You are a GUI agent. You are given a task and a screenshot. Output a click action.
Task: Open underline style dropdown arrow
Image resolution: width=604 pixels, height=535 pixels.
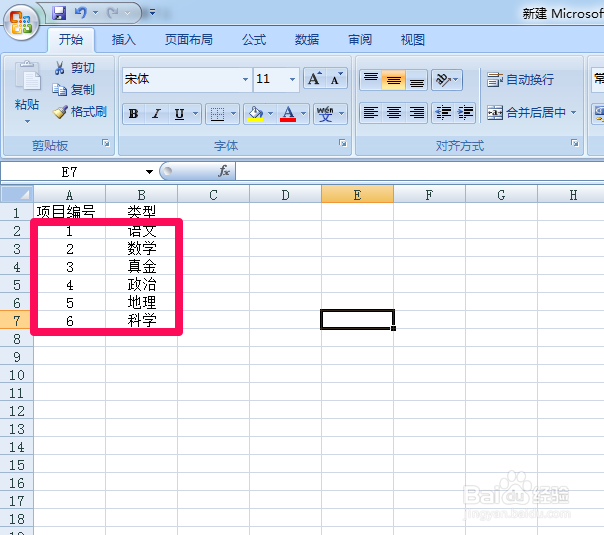[196, 114]
